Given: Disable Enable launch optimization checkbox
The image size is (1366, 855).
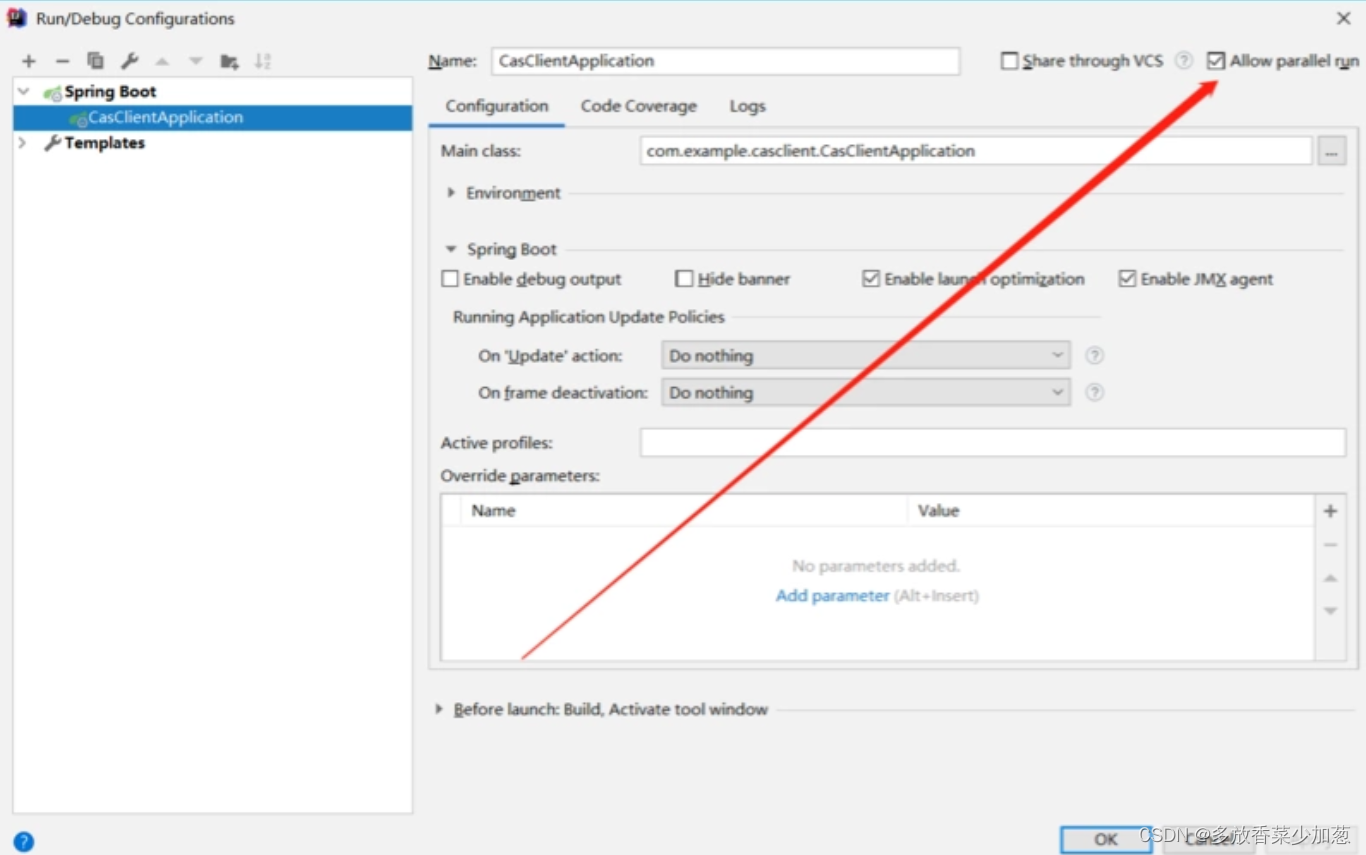Looking at the screenshot, I should click(x=871, y=279).
